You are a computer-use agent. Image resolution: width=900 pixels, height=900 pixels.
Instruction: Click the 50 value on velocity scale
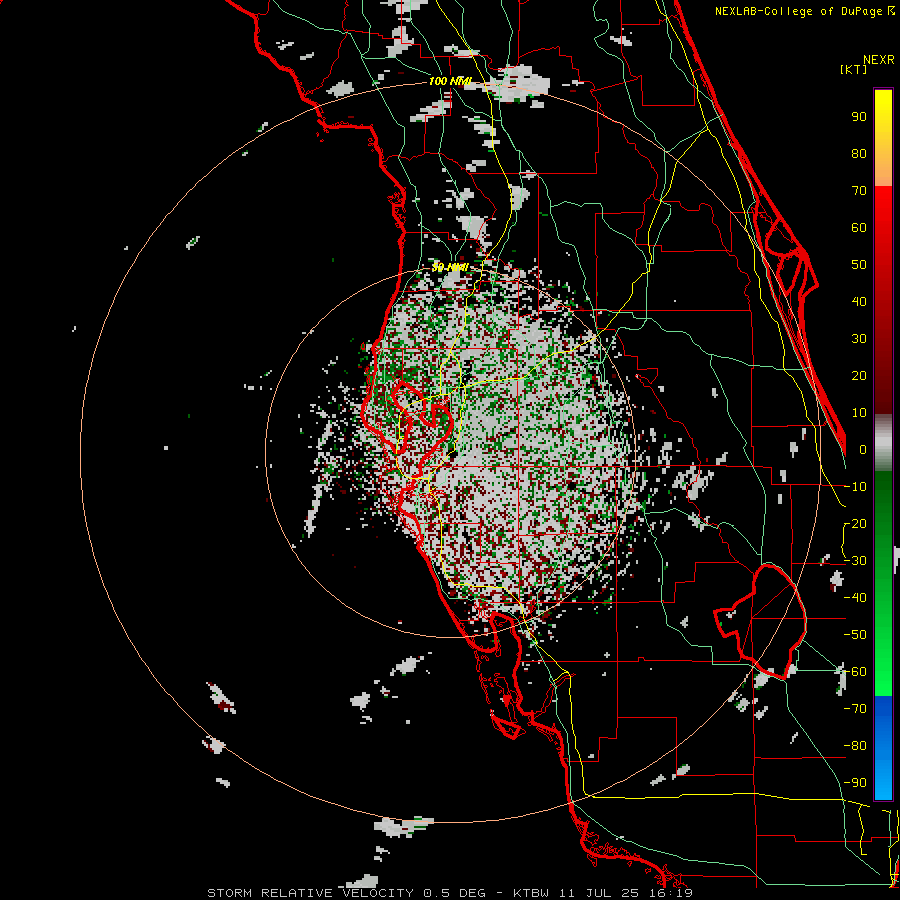pyautogui.click(x=859, y=265)
